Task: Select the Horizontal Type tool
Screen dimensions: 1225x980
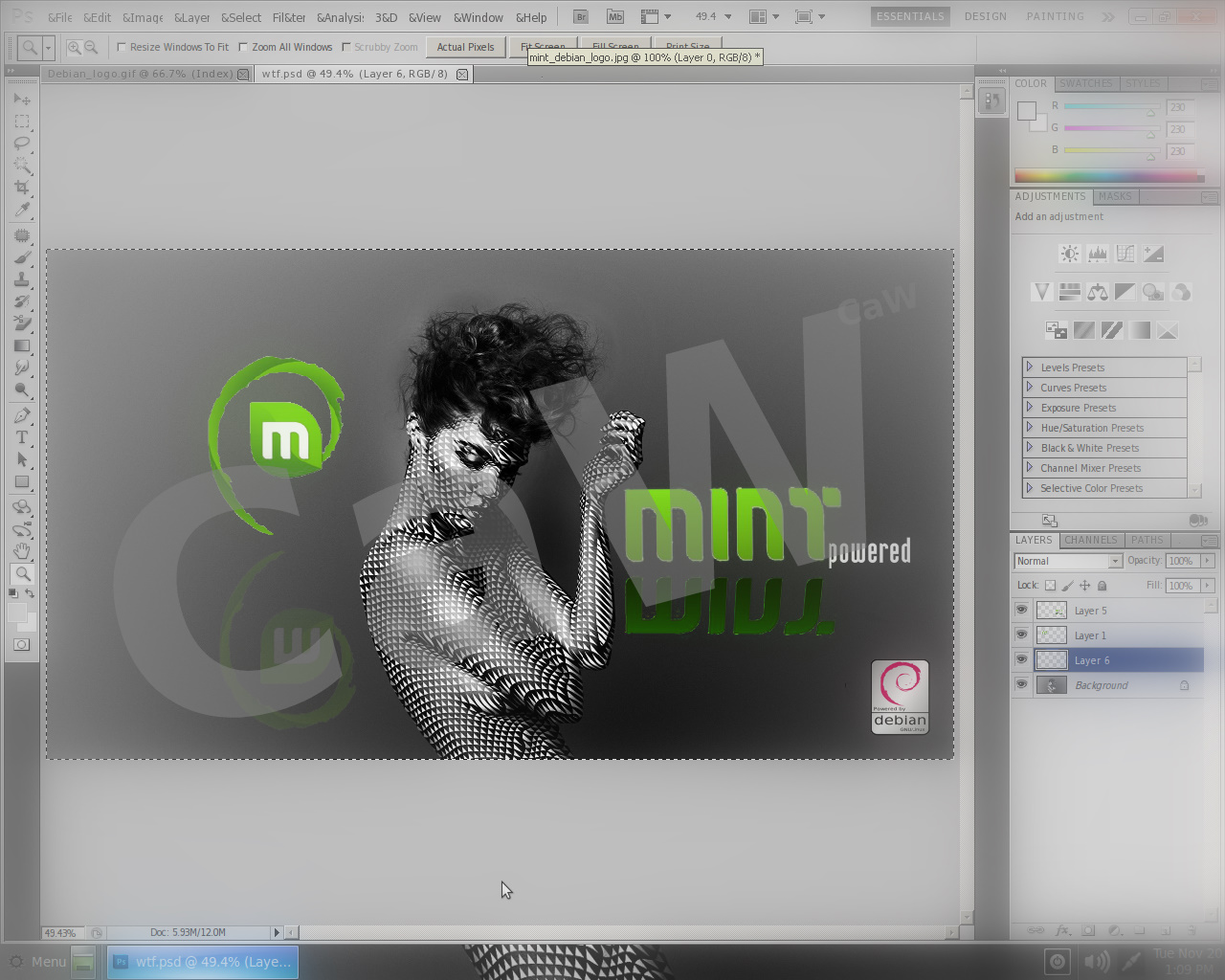Action: [22, 437]
